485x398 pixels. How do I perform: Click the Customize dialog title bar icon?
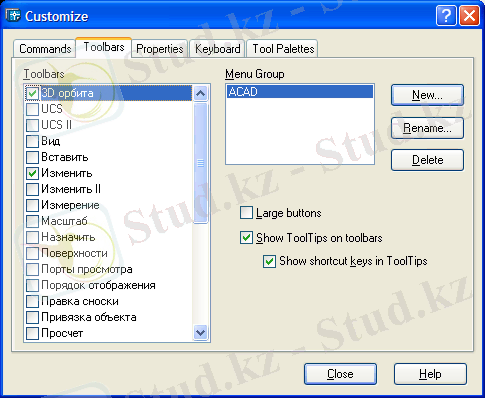(13, 15)
